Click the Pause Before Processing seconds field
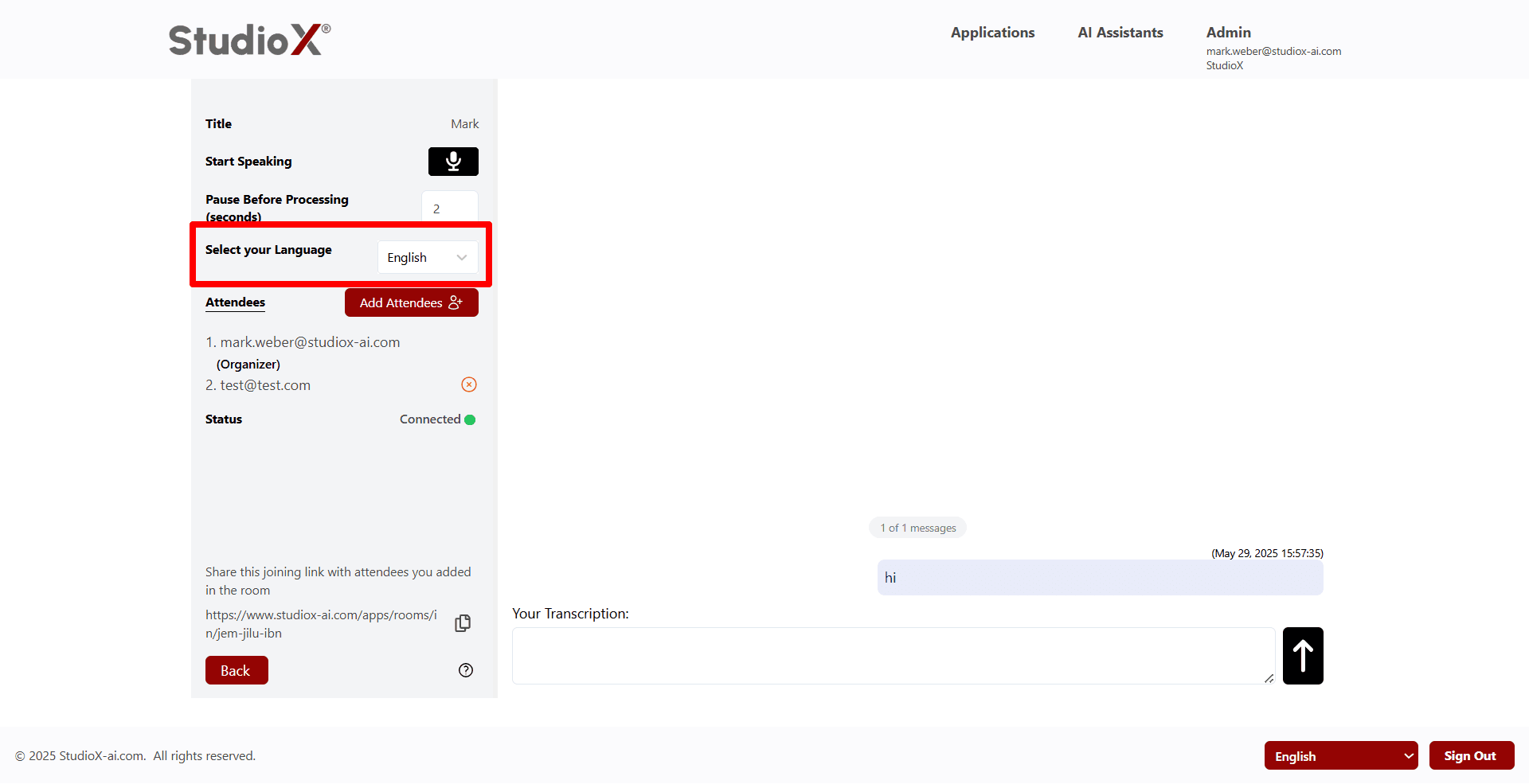 449,208
